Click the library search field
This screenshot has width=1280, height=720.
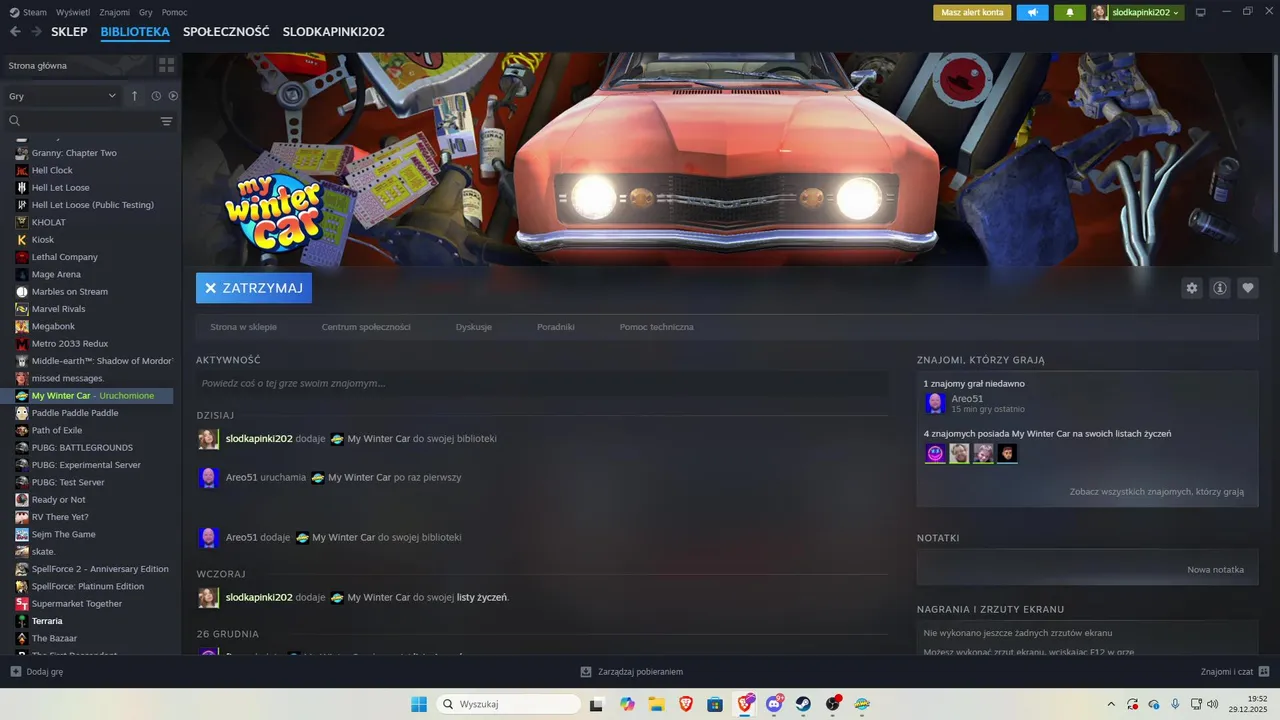click(x=82, y=121)
